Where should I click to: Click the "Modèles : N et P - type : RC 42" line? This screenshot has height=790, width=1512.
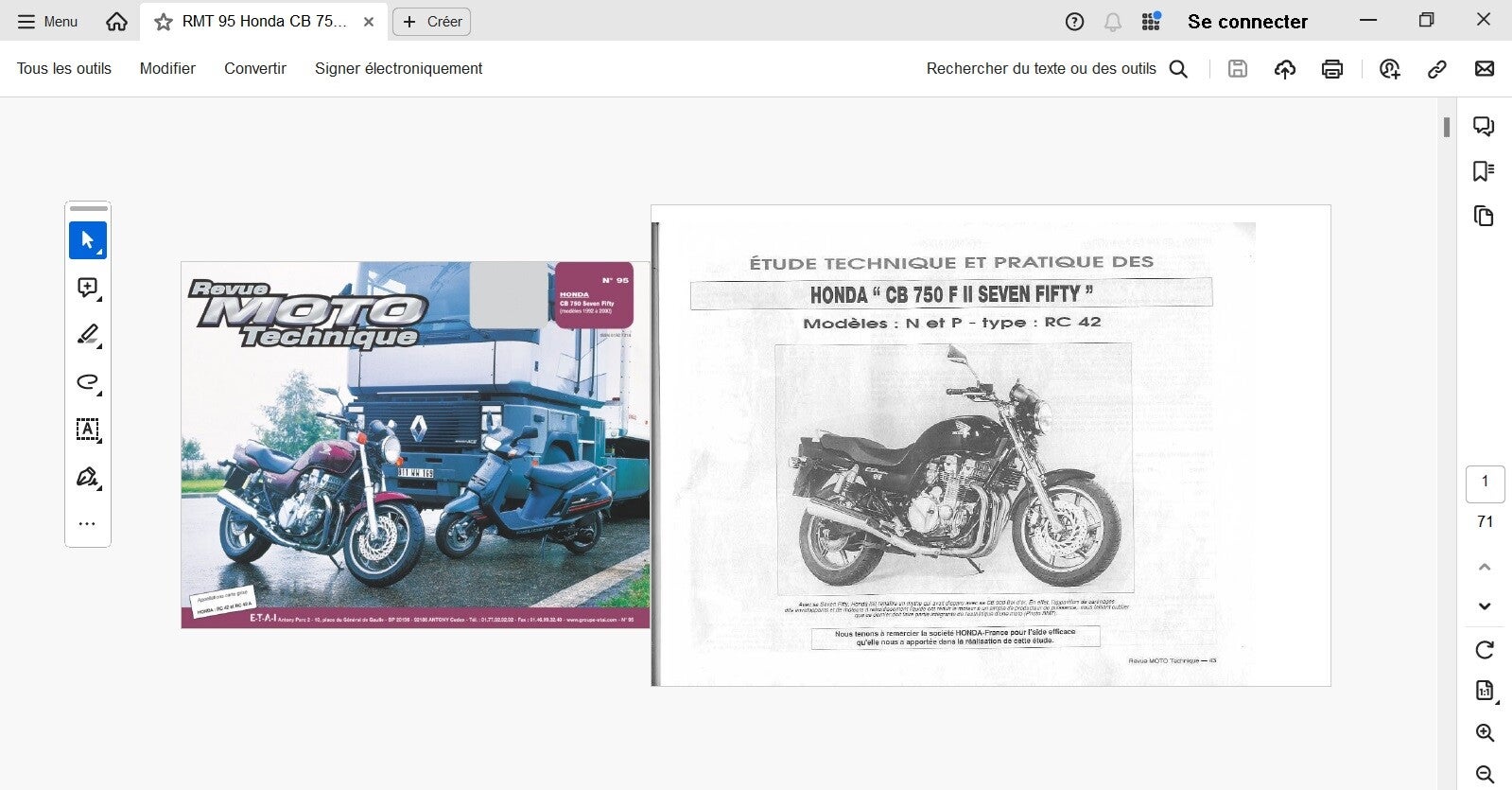[x=952, y=323]
